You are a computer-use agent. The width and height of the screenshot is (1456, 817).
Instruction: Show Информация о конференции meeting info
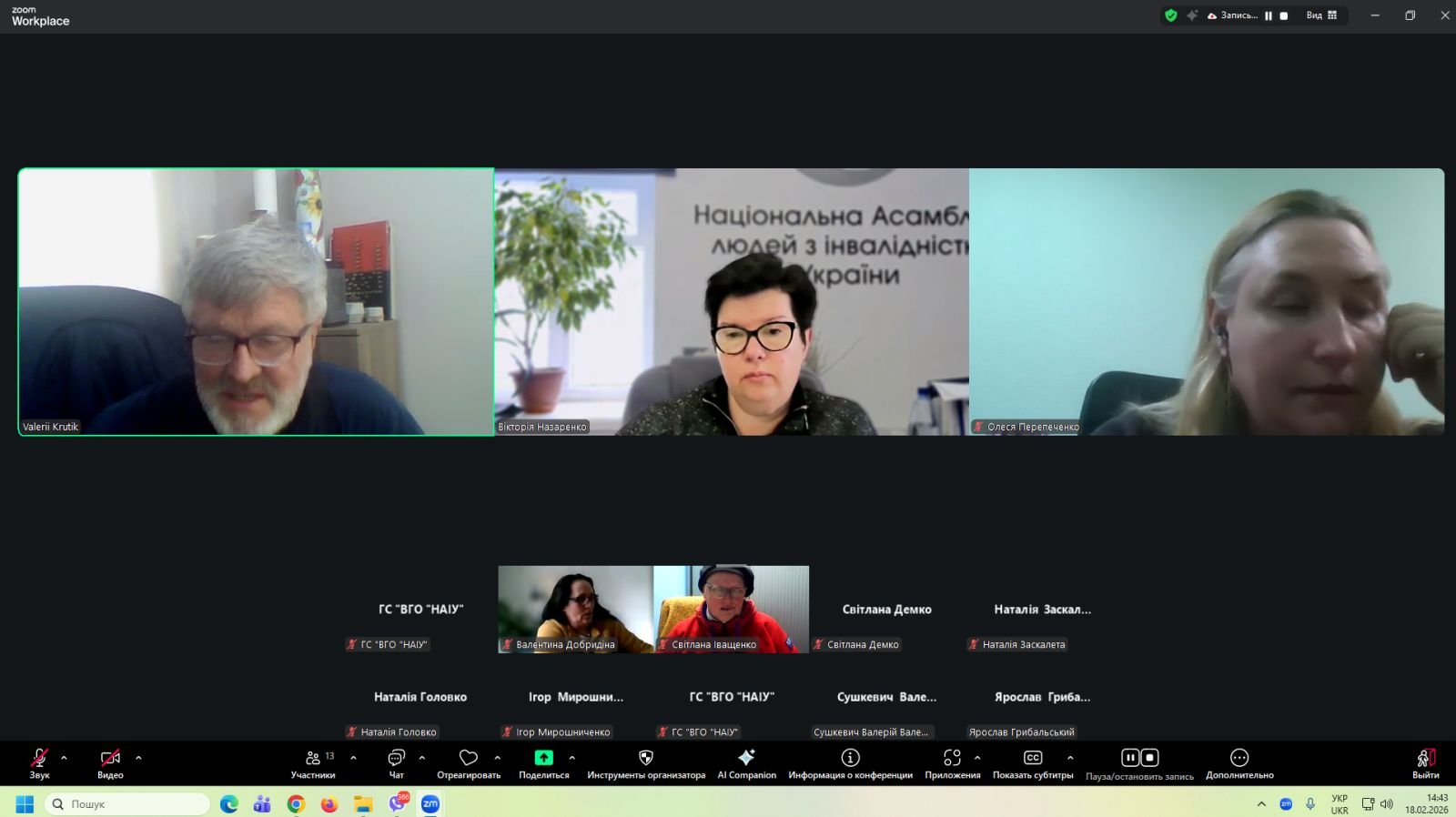850,762
